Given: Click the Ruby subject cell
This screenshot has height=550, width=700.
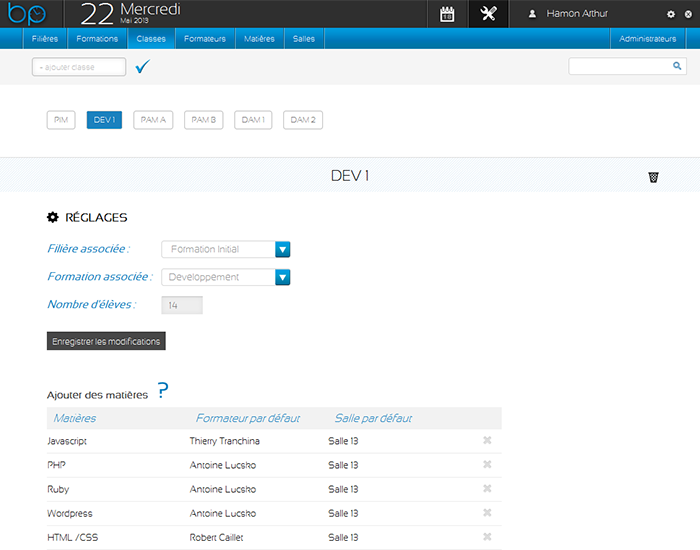Looking at the screenshot, I should 58,489.
